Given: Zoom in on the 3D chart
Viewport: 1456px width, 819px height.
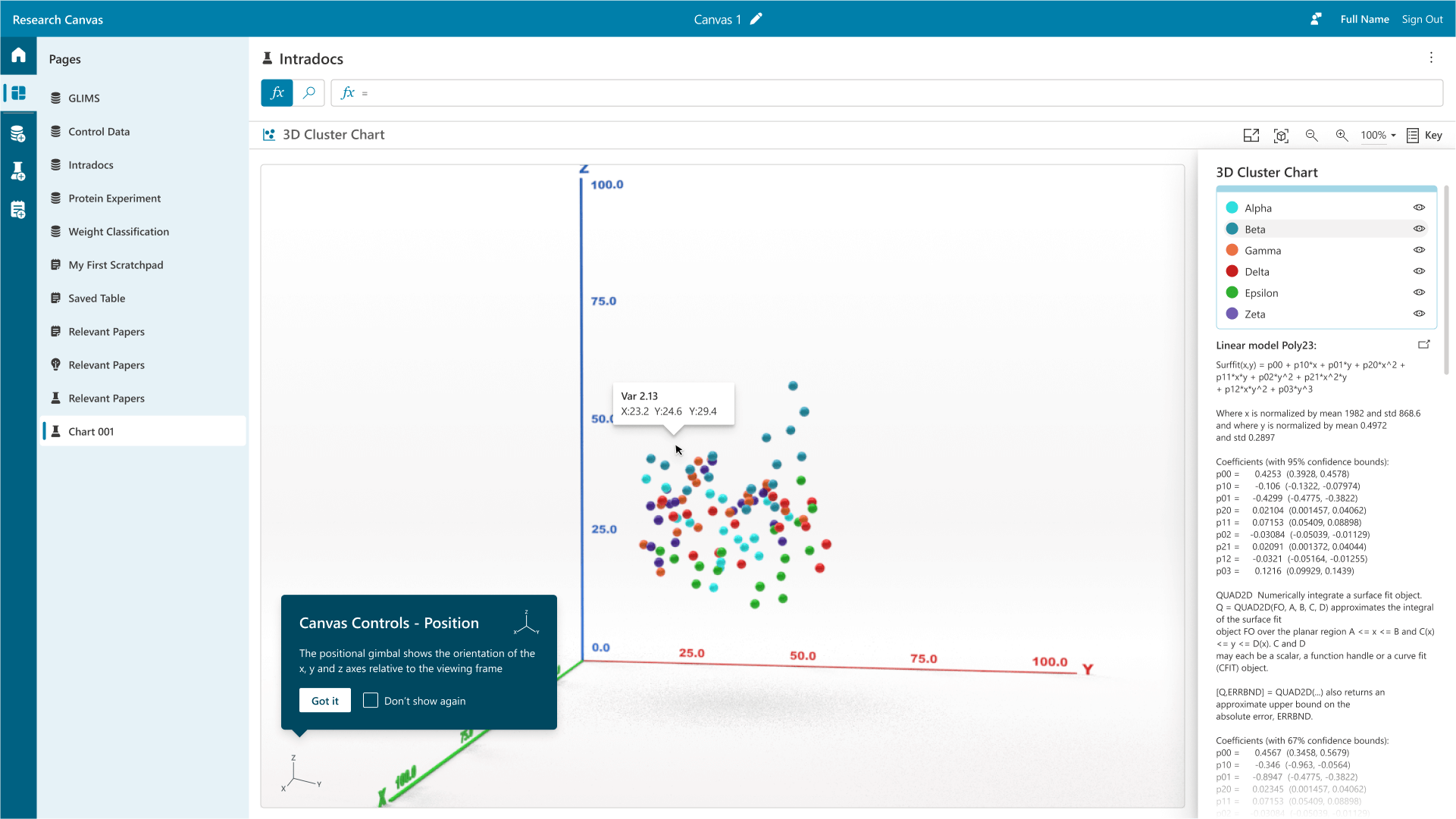Looking at the screenshot, I should click(1342, 135).
